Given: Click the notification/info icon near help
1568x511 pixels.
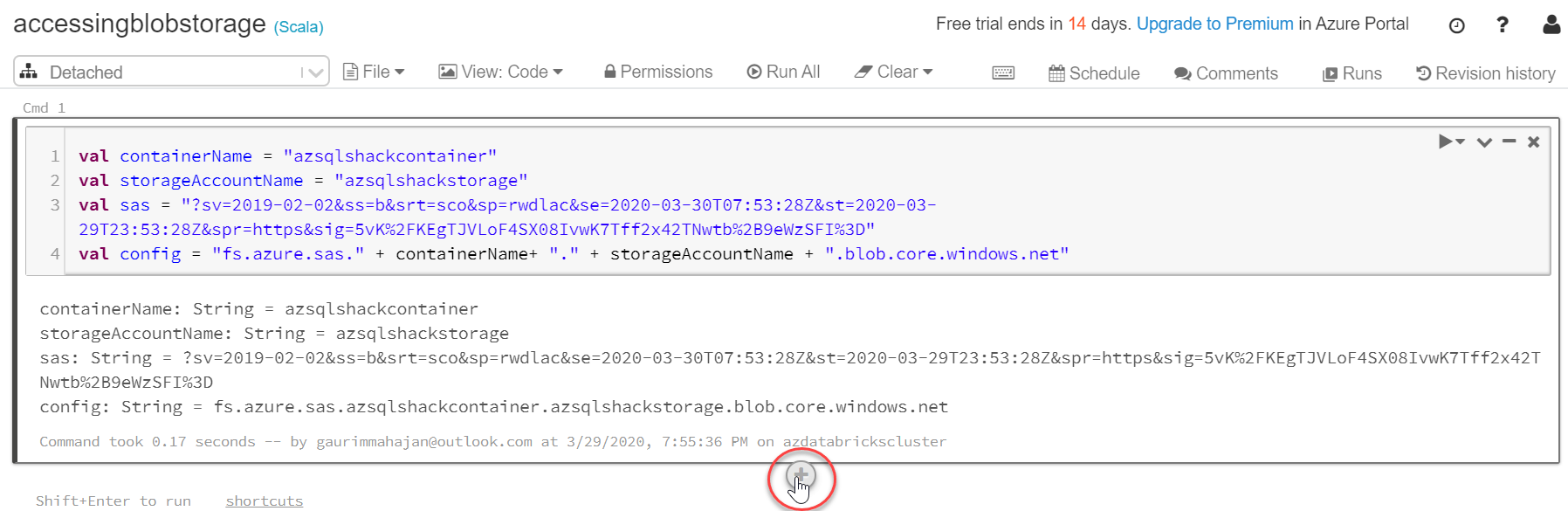Looking at the screenshot, I should pyautogui.click(x=1455, y=24).
